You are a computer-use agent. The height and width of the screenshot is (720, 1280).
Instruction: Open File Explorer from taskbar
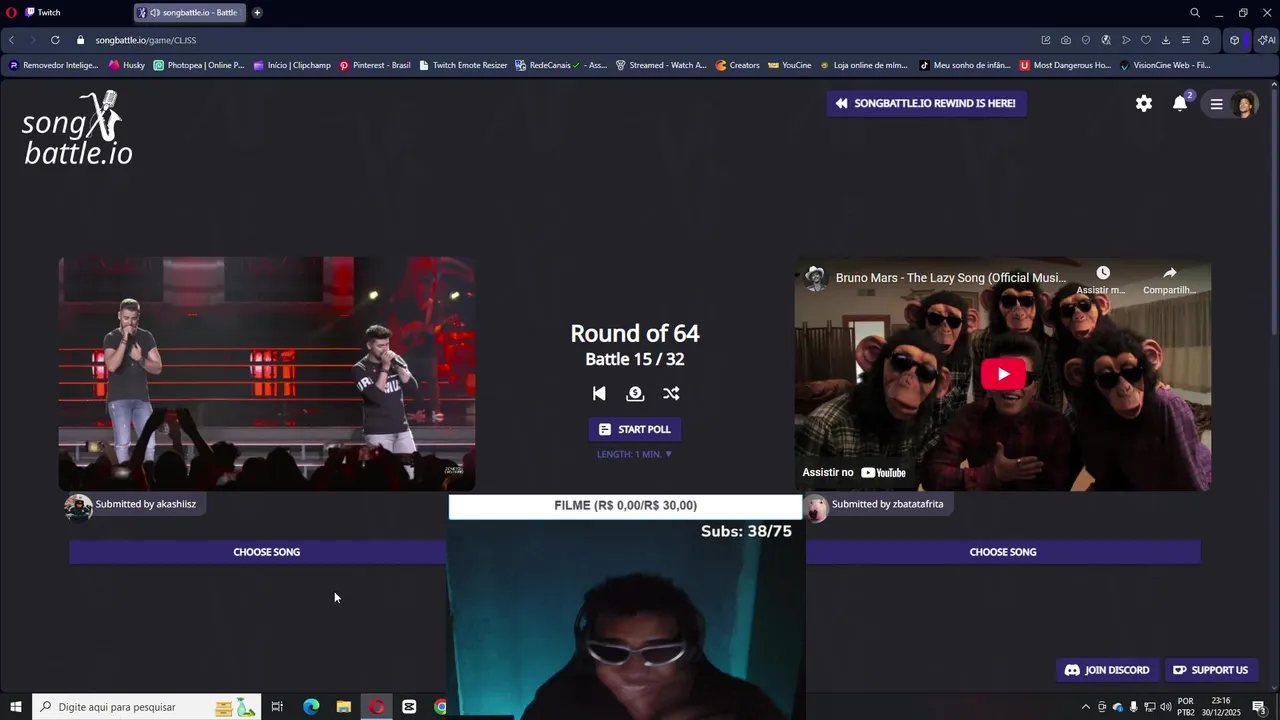coord(343,707)
